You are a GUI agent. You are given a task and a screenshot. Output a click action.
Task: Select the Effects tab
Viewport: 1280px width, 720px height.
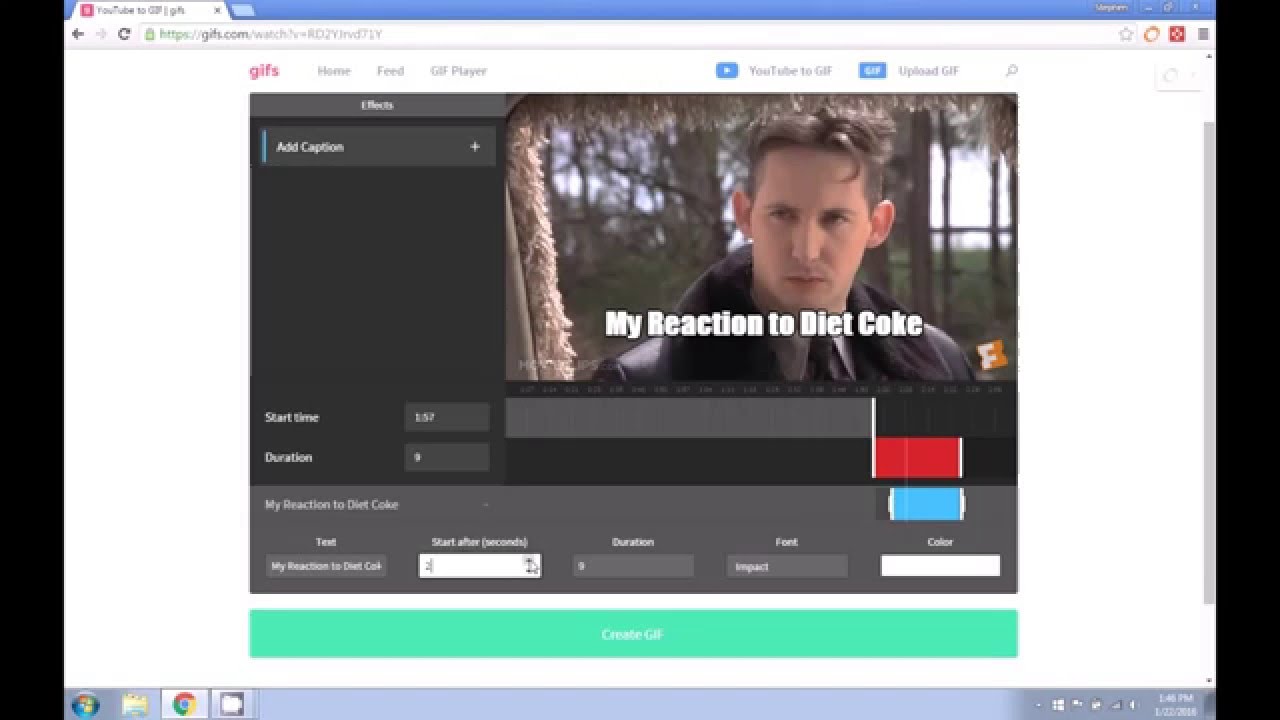click(377, 105)
